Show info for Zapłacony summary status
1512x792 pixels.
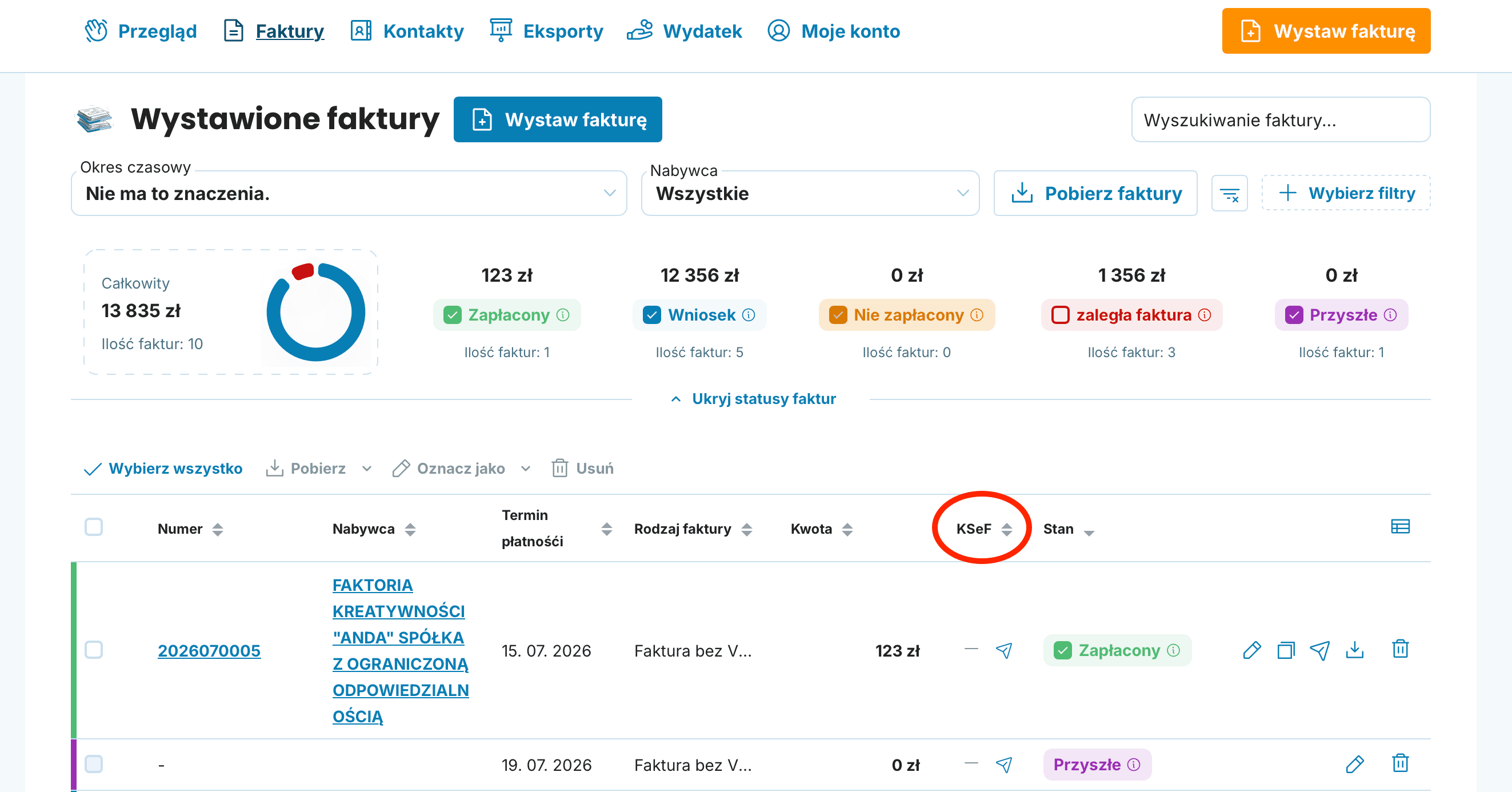[563, 315]
